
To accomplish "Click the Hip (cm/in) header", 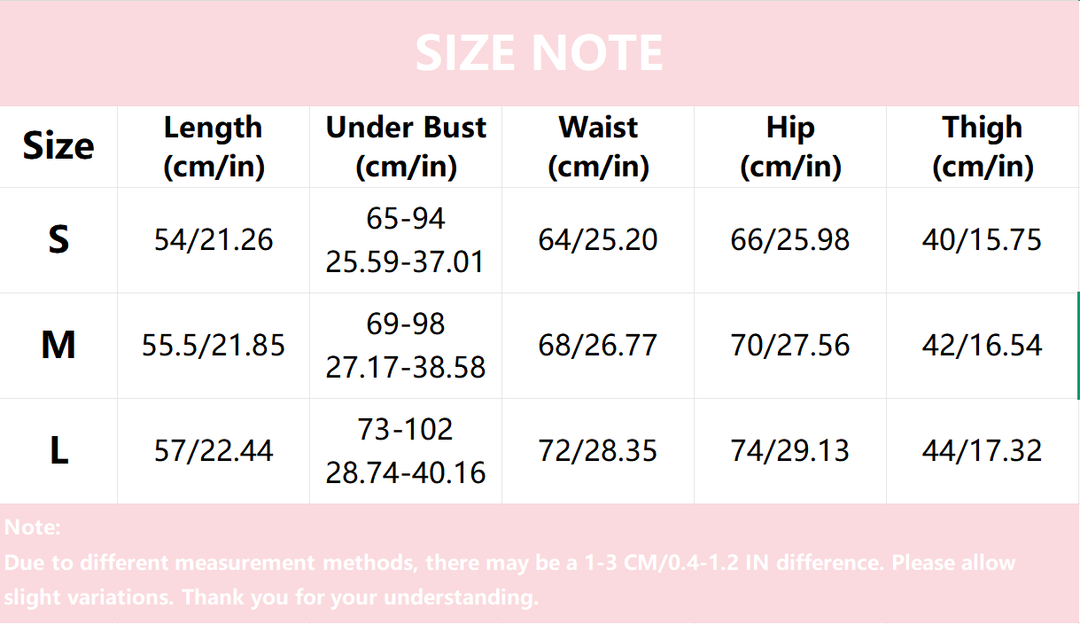I will pyautogui.click(x=790, y=147).
